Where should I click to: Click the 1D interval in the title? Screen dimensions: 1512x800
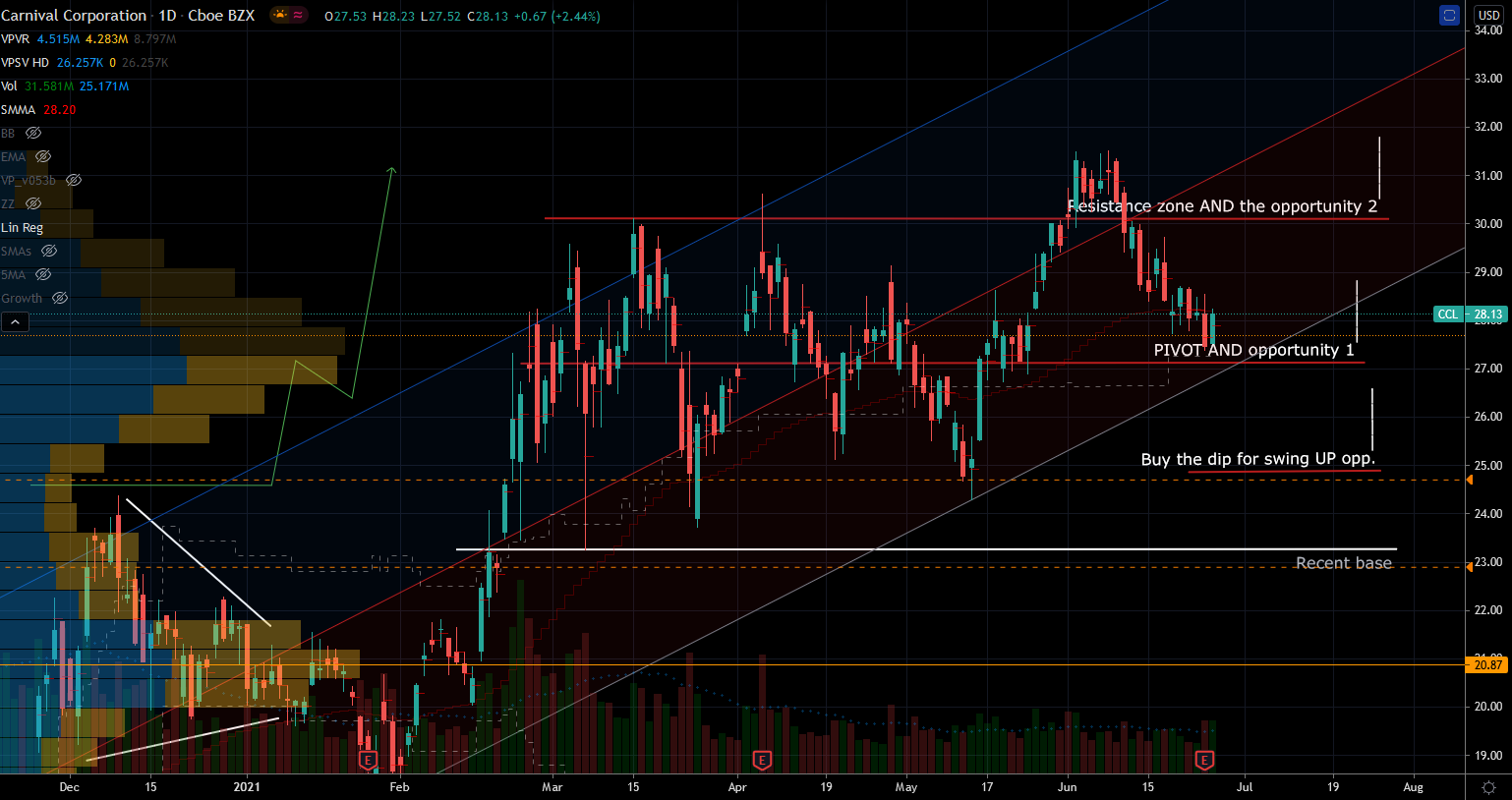pos(168,15)
